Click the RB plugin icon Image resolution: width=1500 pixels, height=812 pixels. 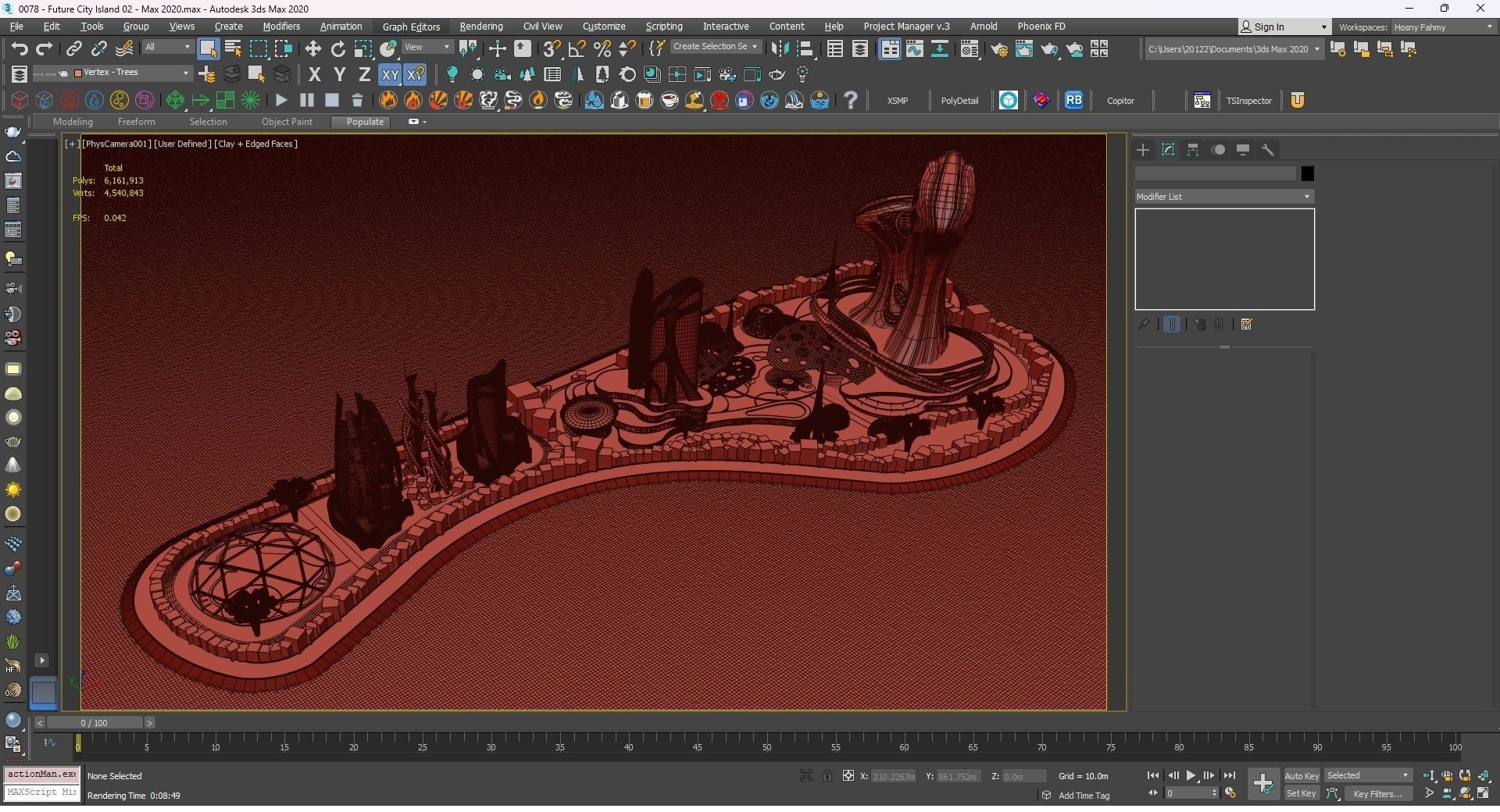coord(1073,100)
